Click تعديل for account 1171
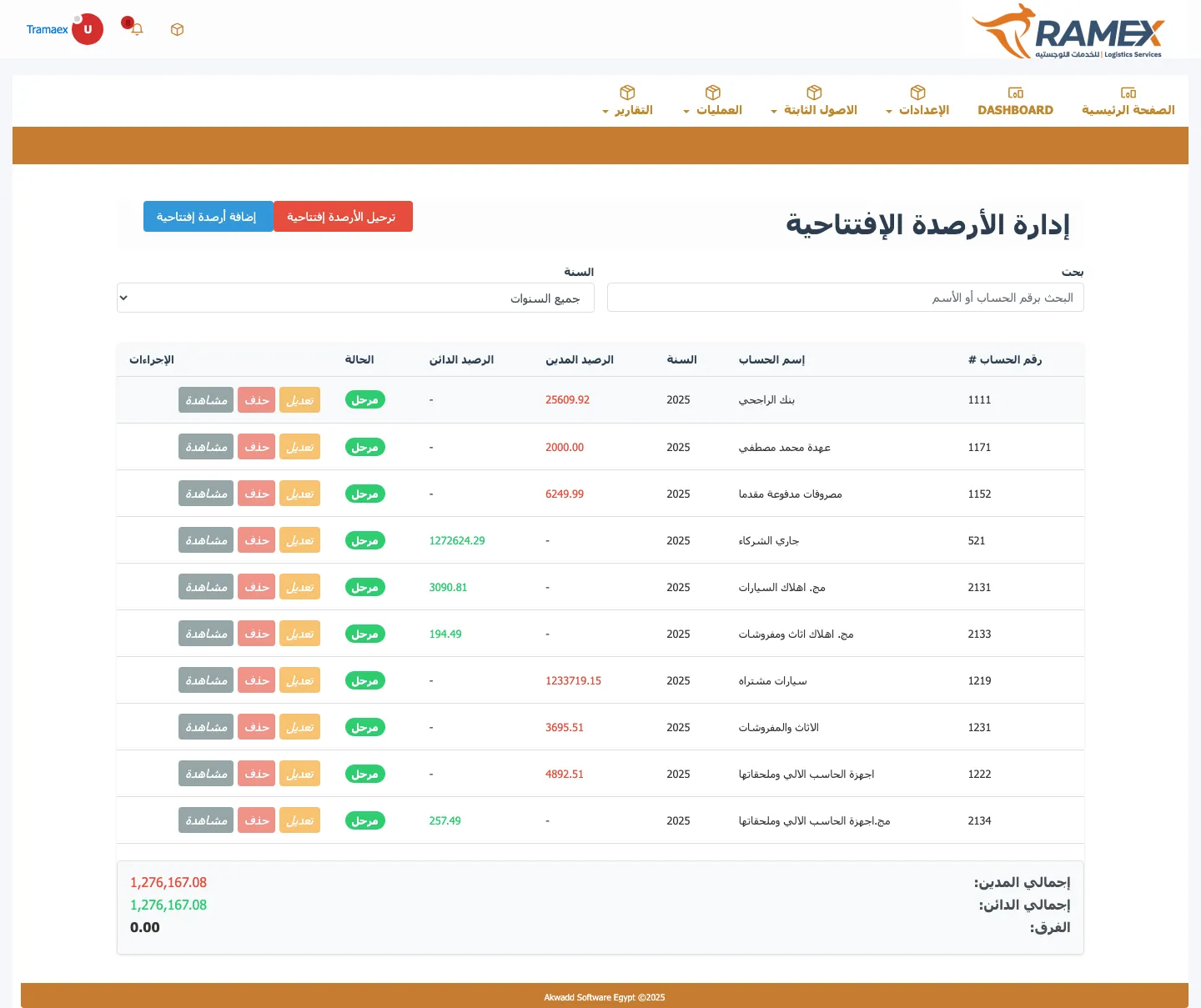This screenshot has width=1201, height=1008. pyautogui.click(x=299, y=447)
